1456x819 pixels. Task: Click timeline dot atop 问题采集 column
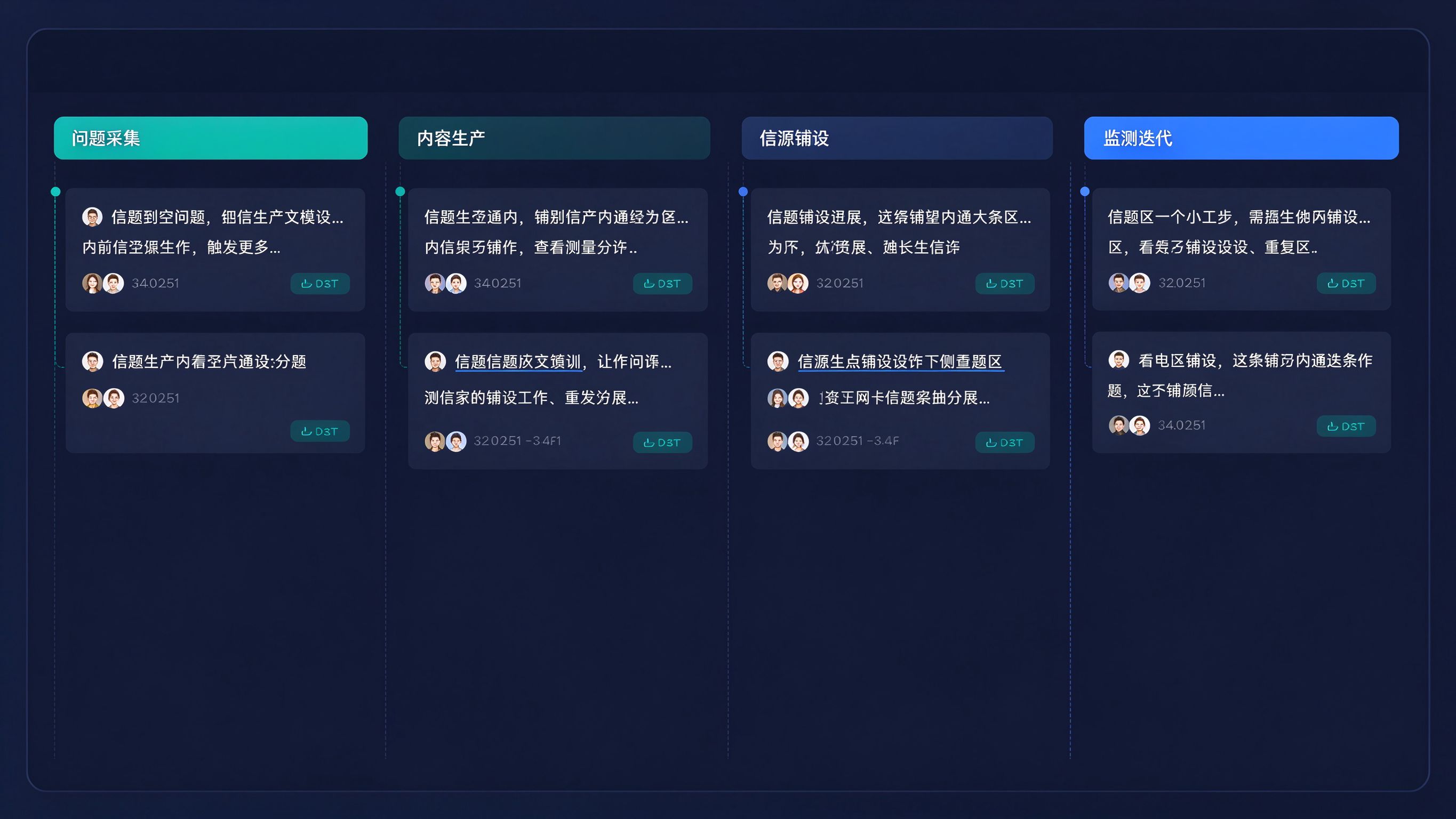55,191
